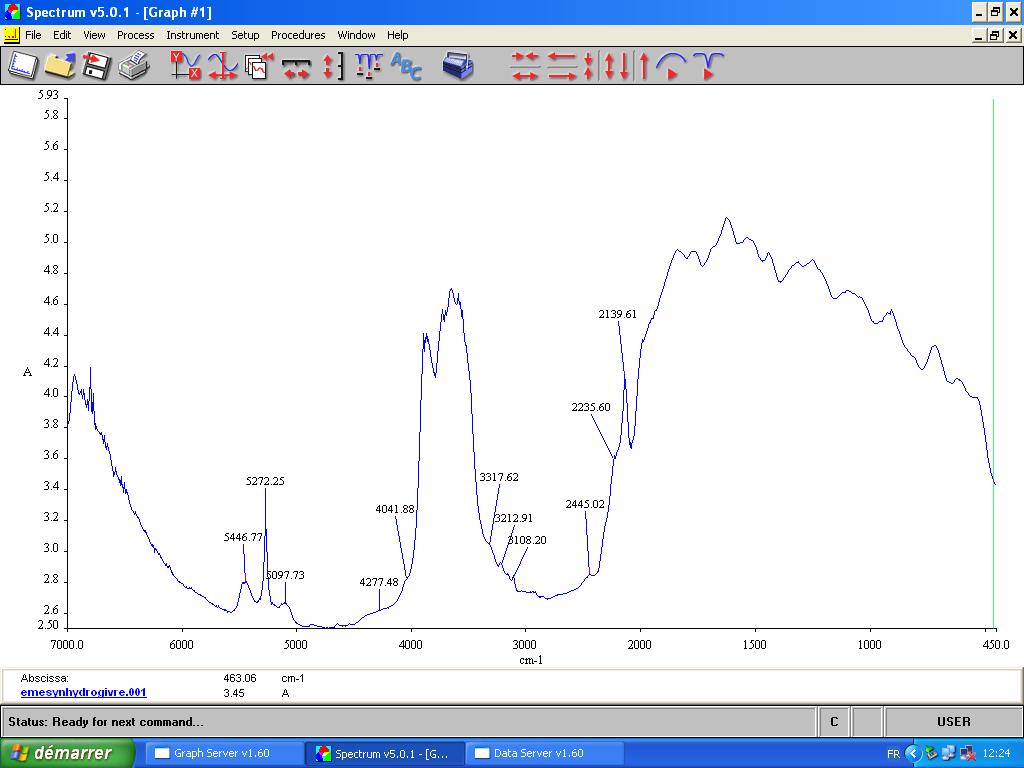Screen dimensions: 1024x768
Task: Click the vertical range bracket icon
Action: [332, 66]
